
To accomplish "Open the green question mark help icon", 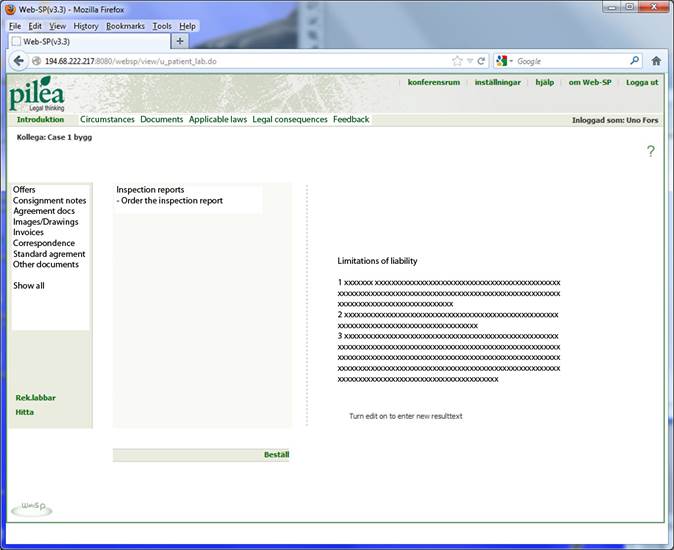I will tap(650, 152).
